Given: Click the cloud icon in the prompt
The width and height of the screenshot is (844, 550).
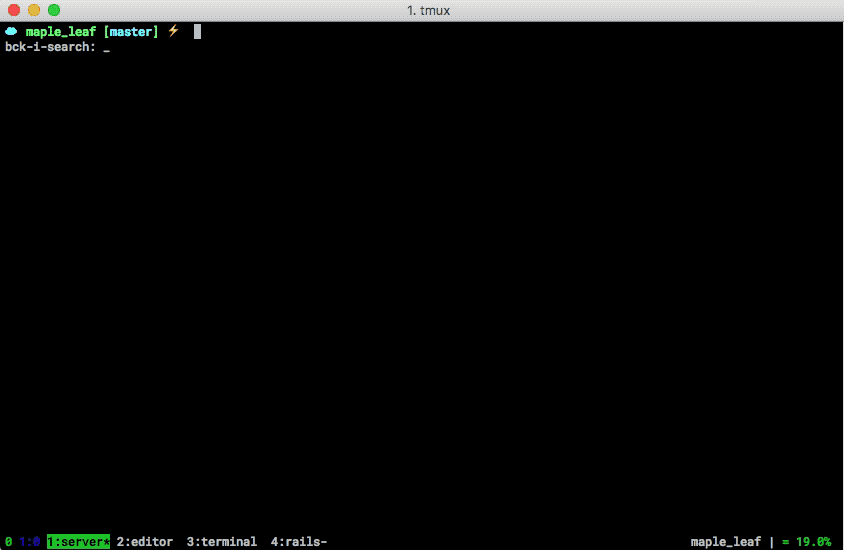Looking at the screenshot, I should coord(11,31).
